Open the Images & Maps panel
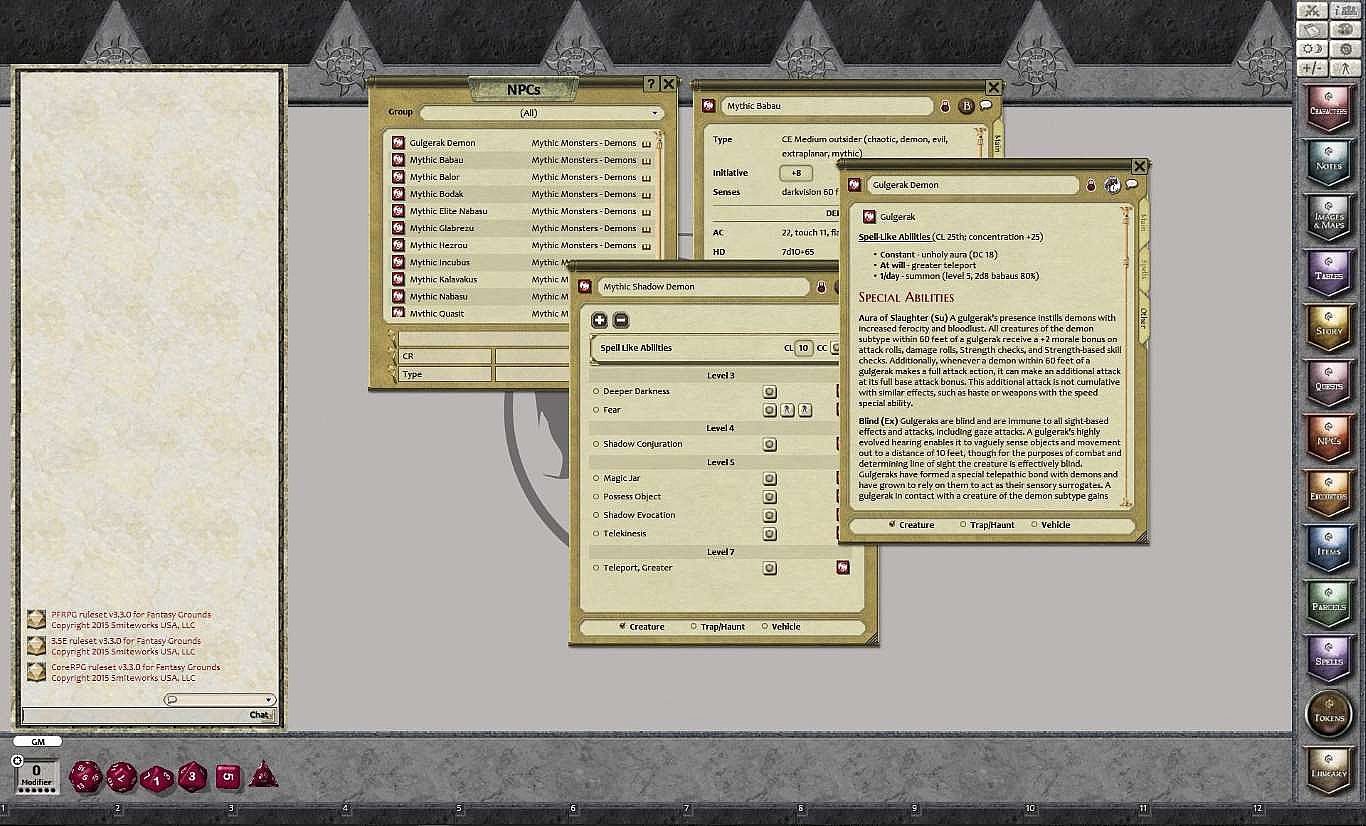Image resolution: width=1366 pixels, height=826 pixels. (1329, 216)
